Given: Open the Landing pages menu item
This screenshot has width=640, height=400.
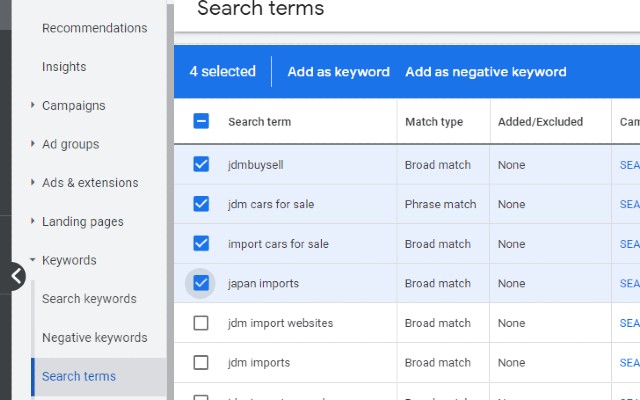Looking at the screenshot, I should click(x=82, y=222).
